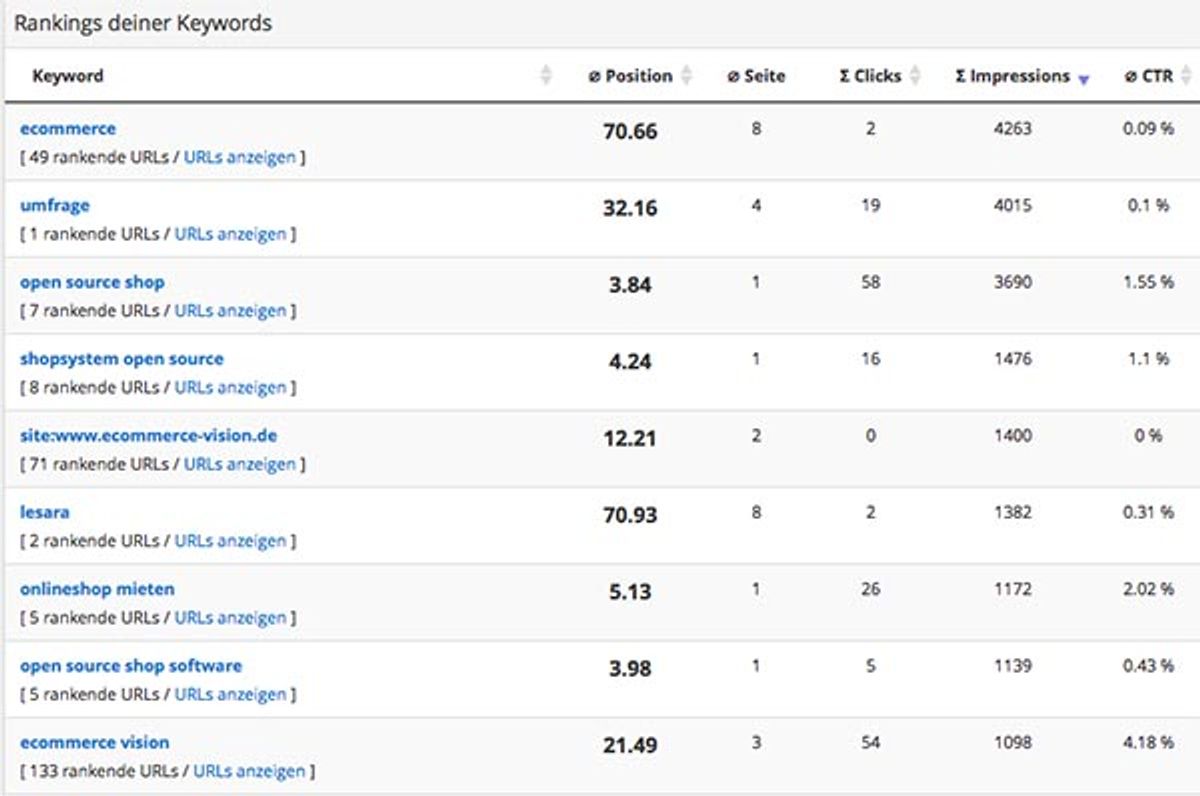Show URLs for 133 rankende URLs row

(249, 771)
